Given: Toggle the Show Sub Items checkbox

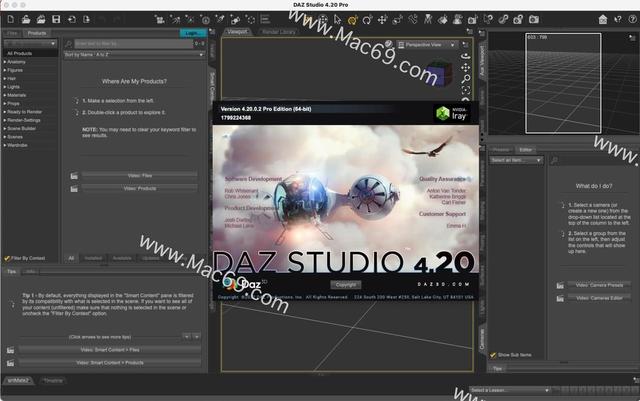Looking at the screenshot, I should coord(493,355).
